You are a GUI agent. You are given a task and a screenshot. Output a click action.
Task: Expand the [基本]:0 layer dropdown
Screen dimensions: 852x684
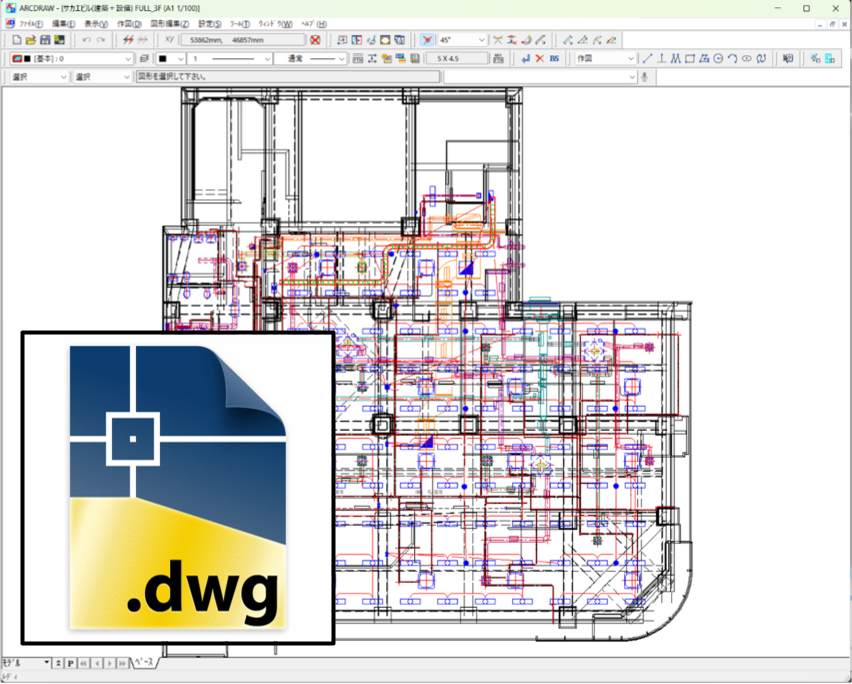click(x=128, y=59)
